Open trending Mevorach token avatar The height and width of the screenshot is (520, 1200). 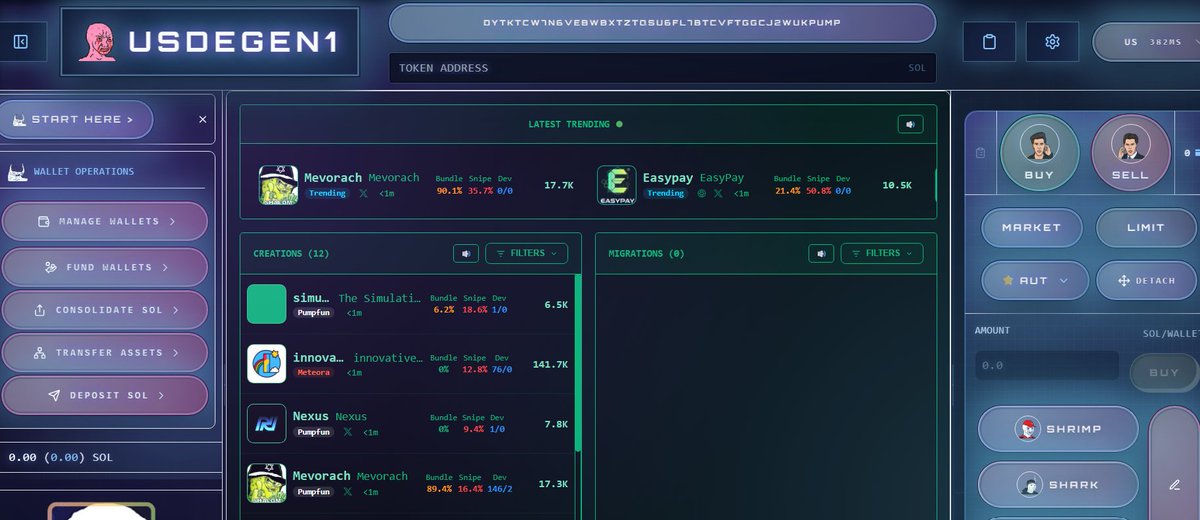coord(278,185)
